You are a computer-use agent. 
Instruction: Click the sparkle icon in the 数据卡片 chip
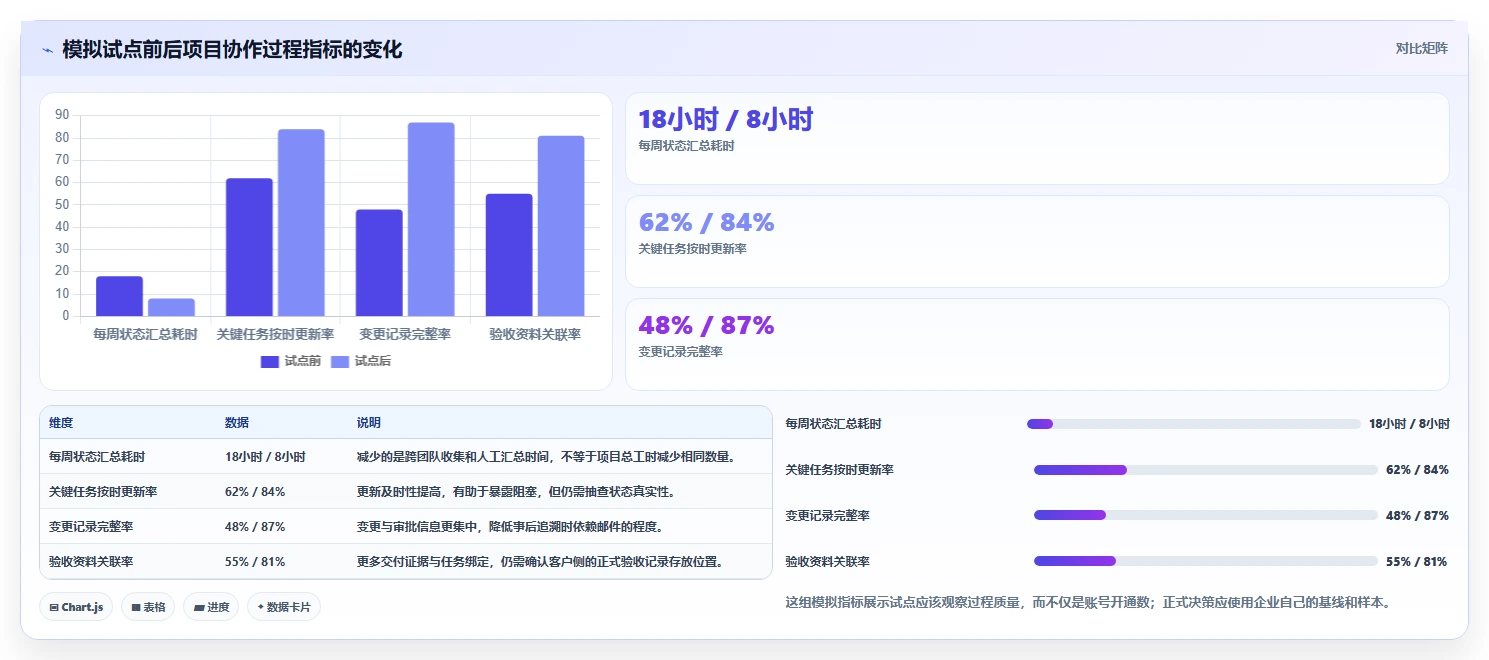[x=261, y=607]
